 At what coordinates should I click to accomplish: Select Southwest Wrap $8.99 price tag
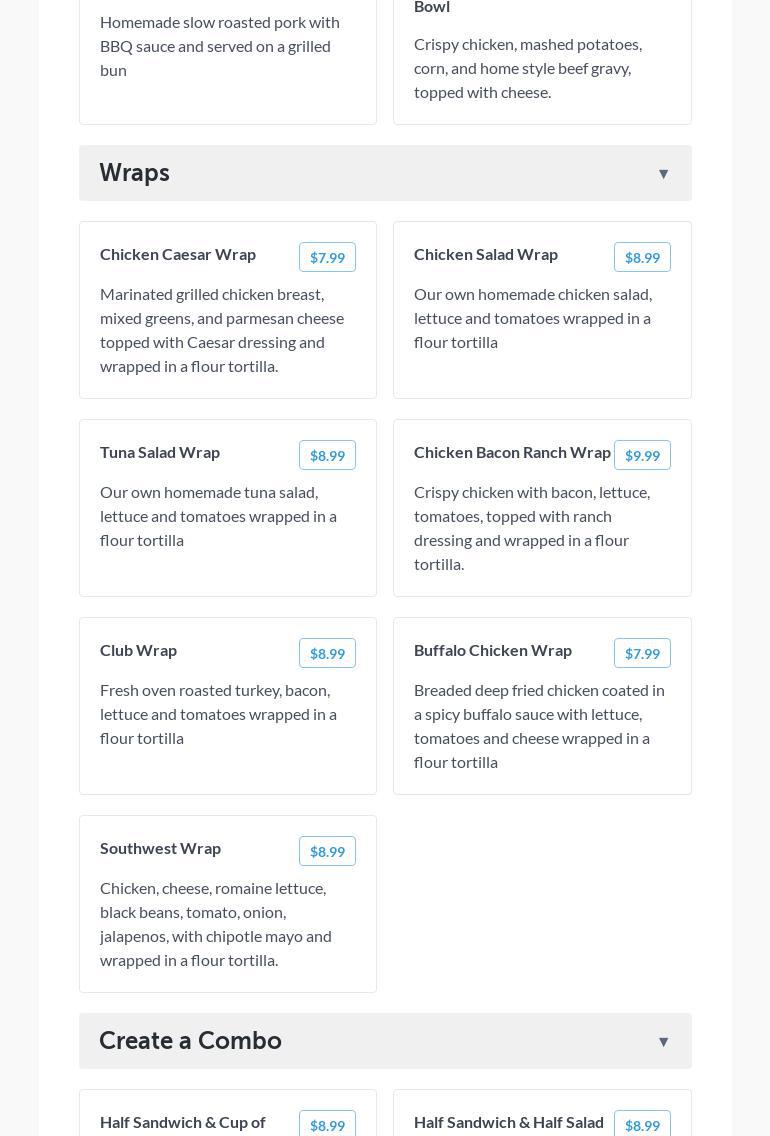[327, 851]
